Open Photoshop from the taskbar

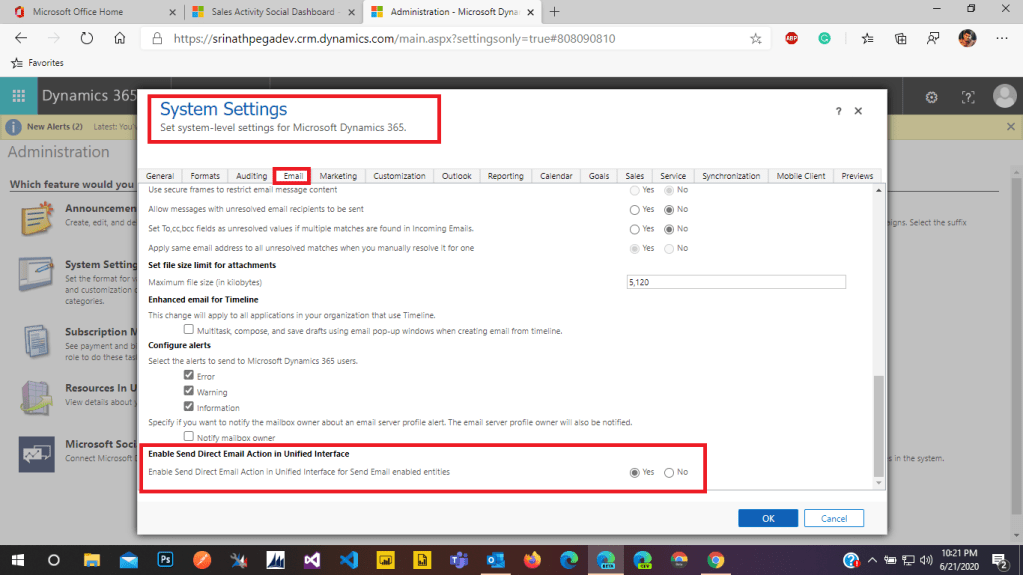click(x=164, y=559)
